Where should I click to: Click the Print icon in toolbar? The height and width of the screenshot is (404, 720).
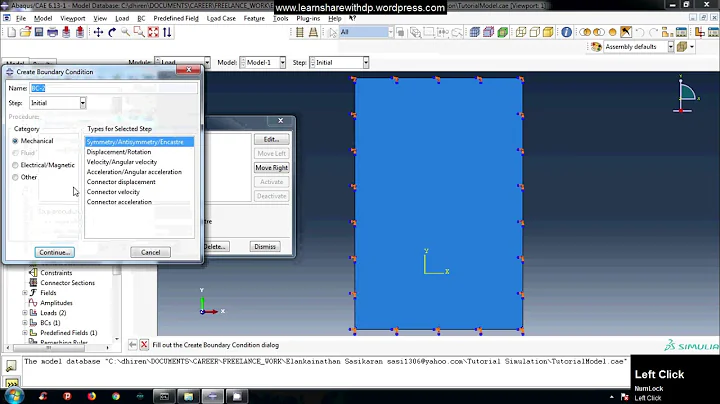pos(52,32)
